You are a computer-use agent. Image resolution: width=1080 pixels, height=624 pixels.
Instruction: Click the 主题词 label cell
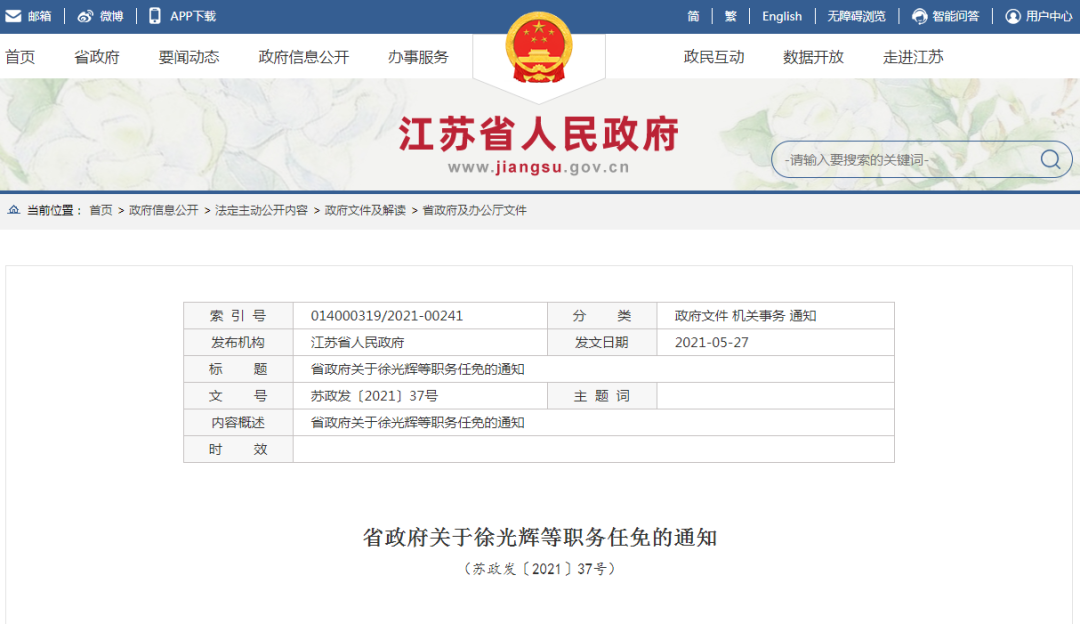click(602, 396)
